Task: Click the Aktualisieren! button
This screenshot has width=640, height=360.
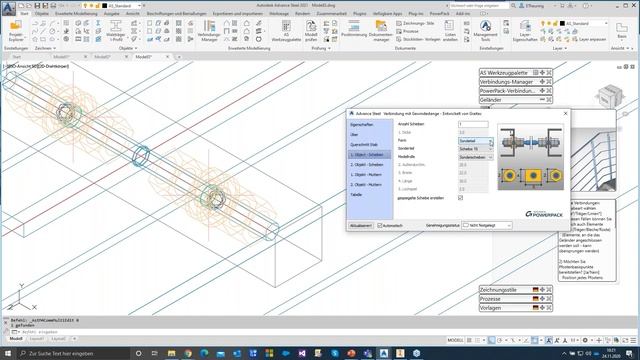Action: click(361, 225)
